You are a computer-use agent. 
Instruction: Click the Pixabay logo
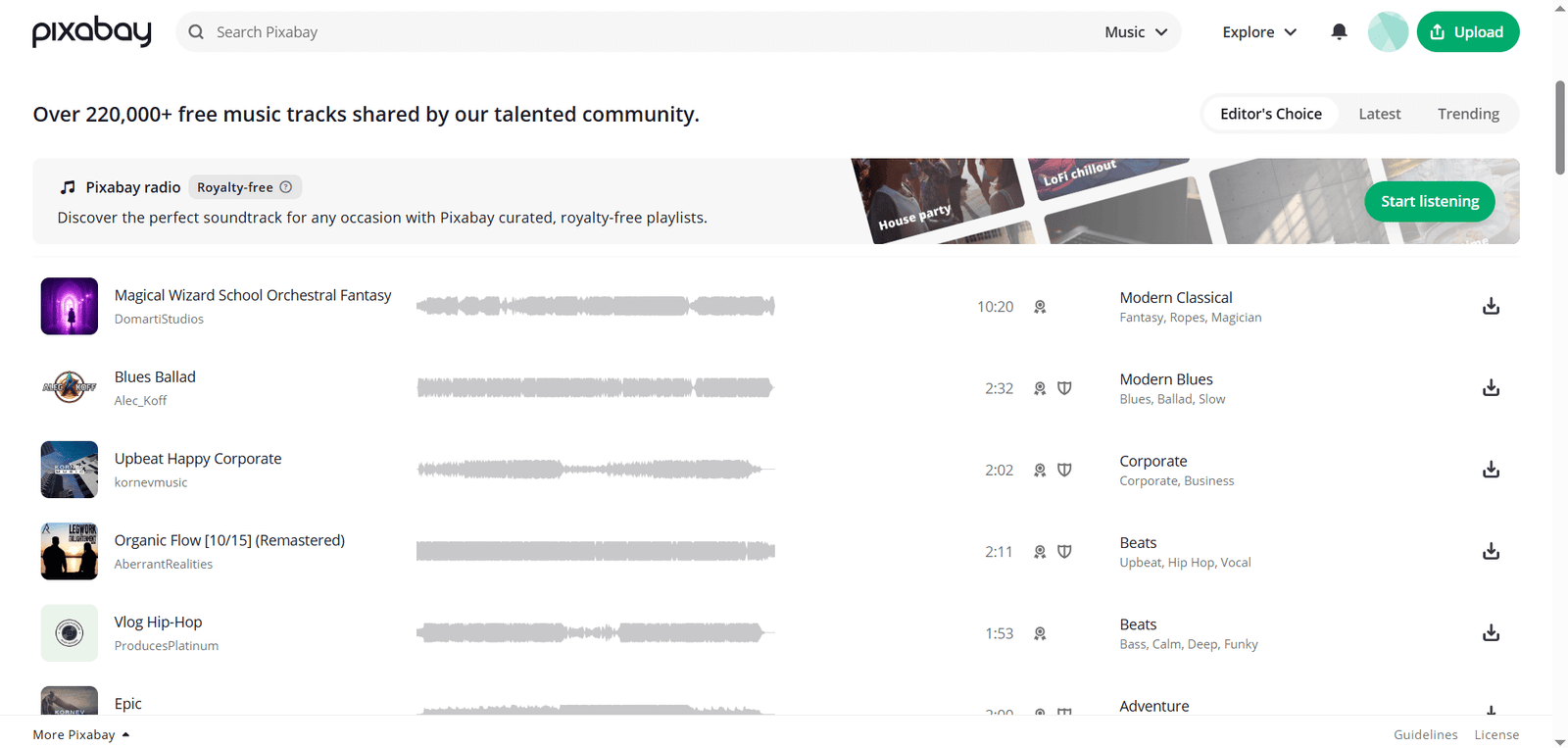point(92,31)
